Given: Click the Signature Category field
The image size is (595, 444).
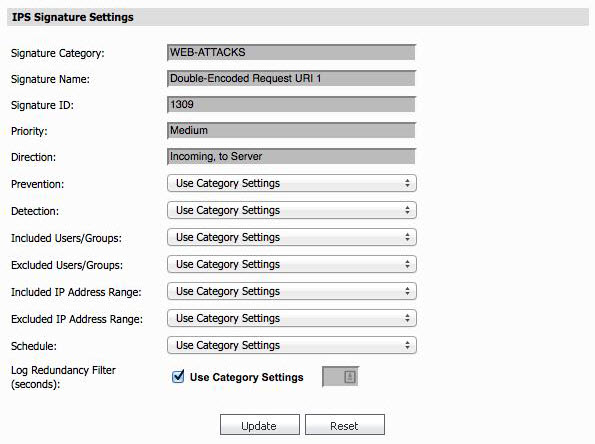Looking at the screenshot, I should [x=291, y=52].
